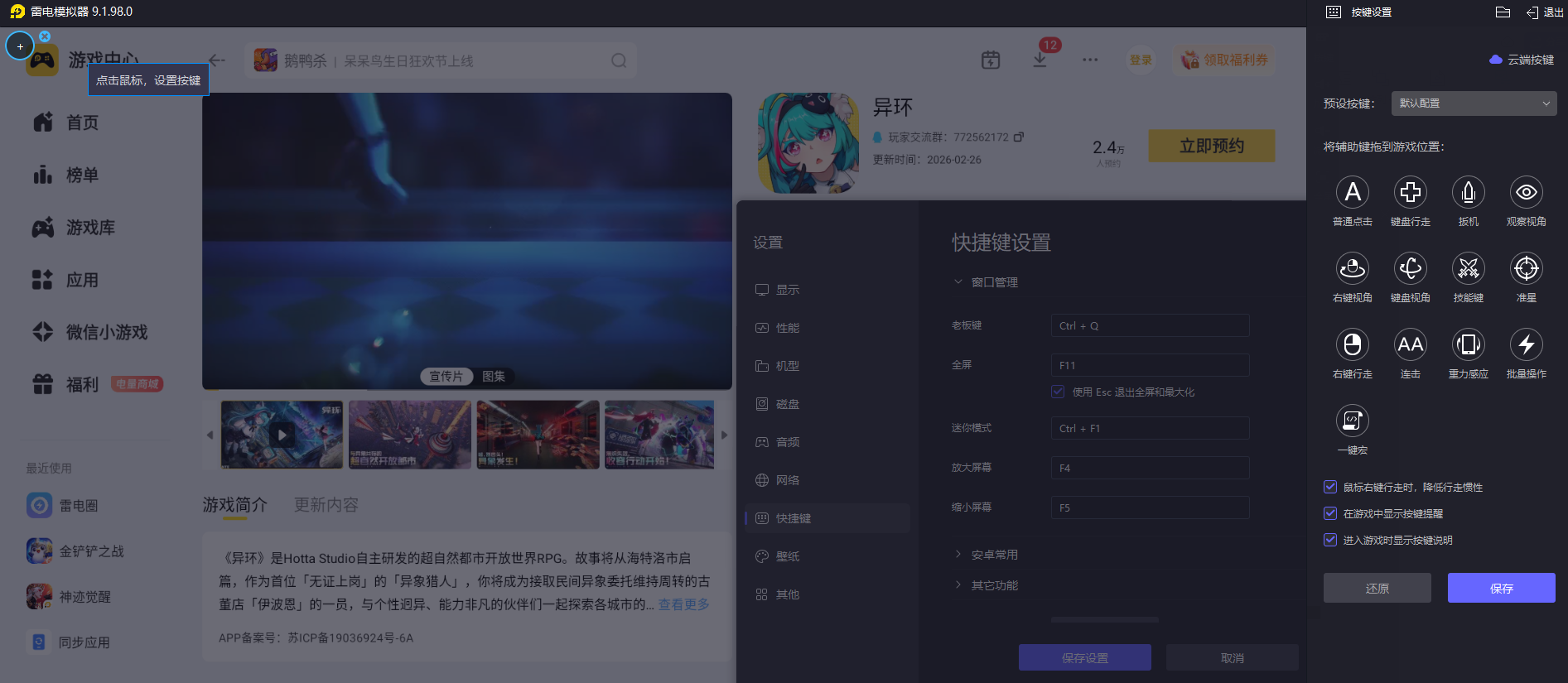Select the 批量操作 batch operation icon
The width and height of the screenshot is (1568, 683).
[1527, 344]
